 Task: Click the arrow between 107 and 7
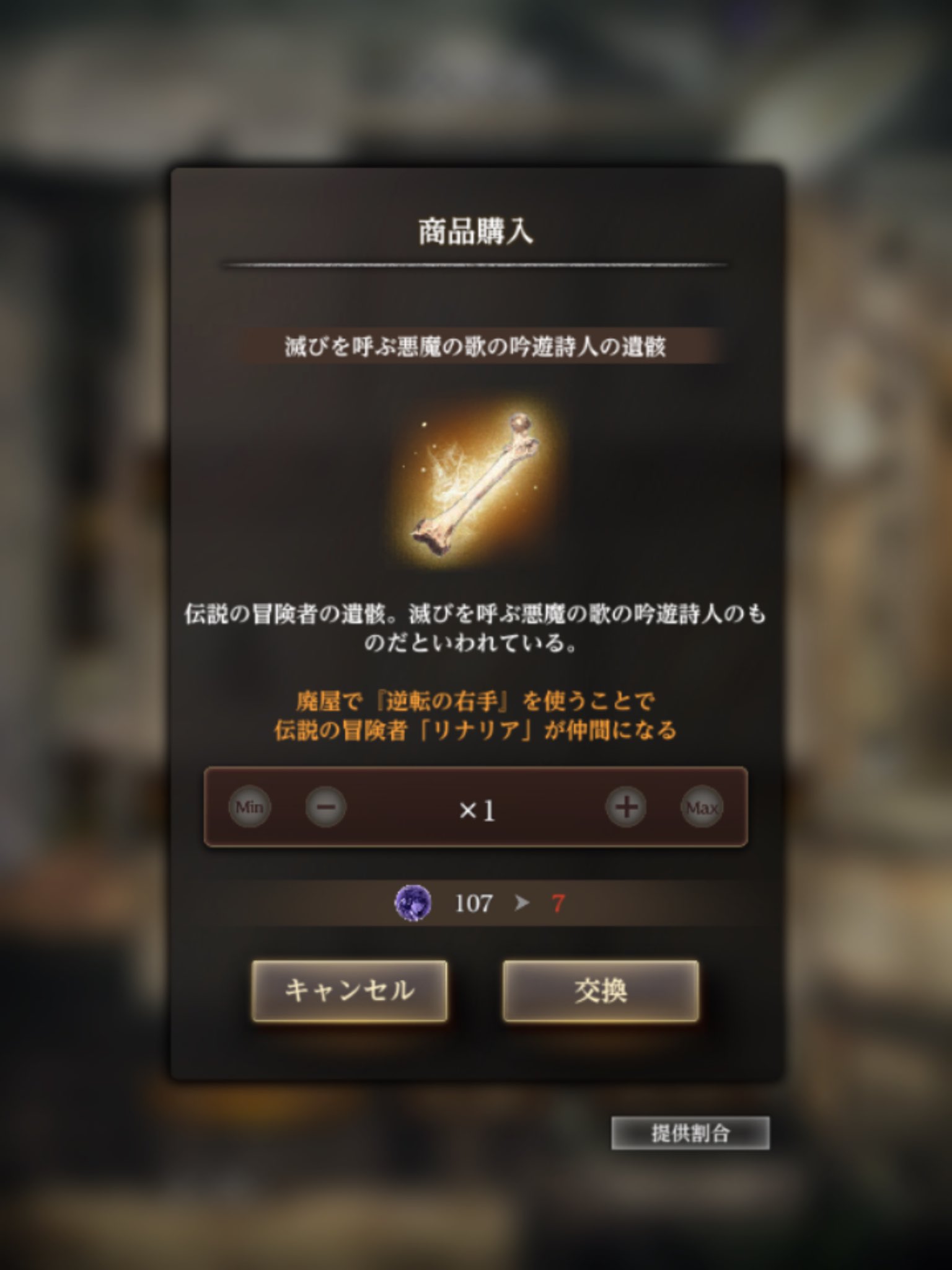(522, 903)
